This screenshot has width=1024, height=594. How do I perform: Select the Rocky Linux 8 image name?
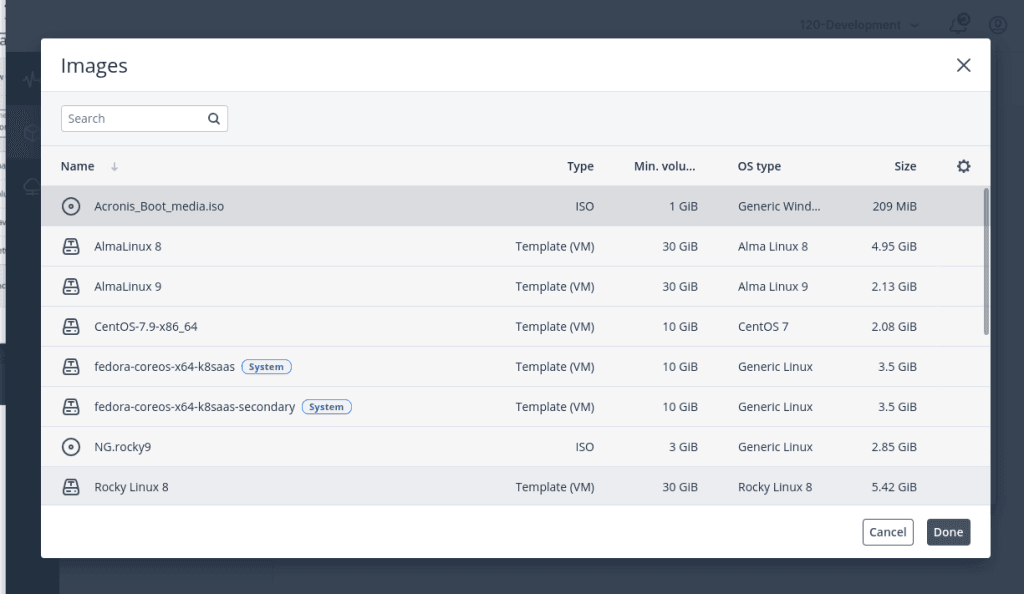(x=131, y=487)
